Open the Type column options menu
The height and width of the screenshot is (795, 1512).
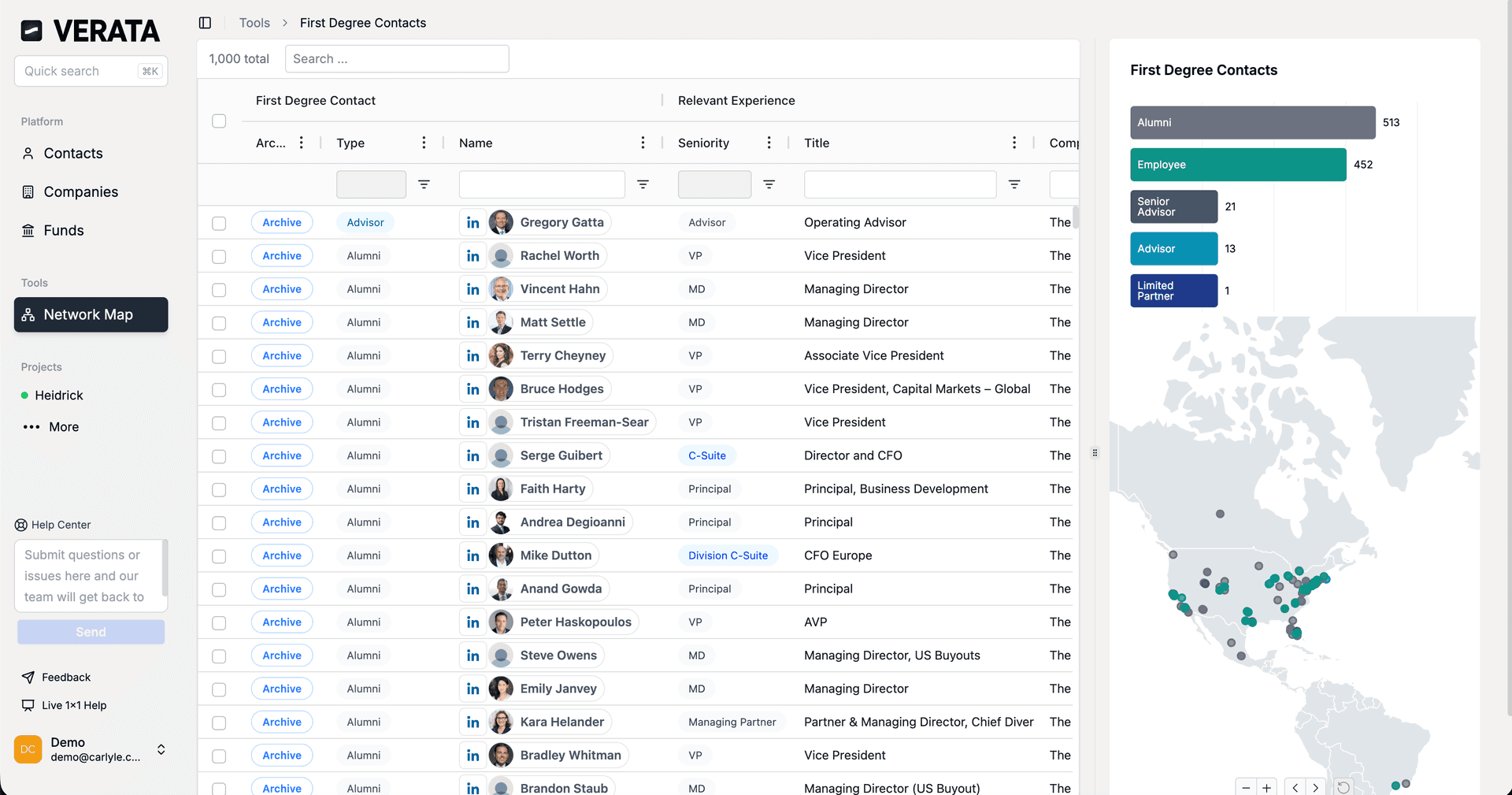coord(424,143)
